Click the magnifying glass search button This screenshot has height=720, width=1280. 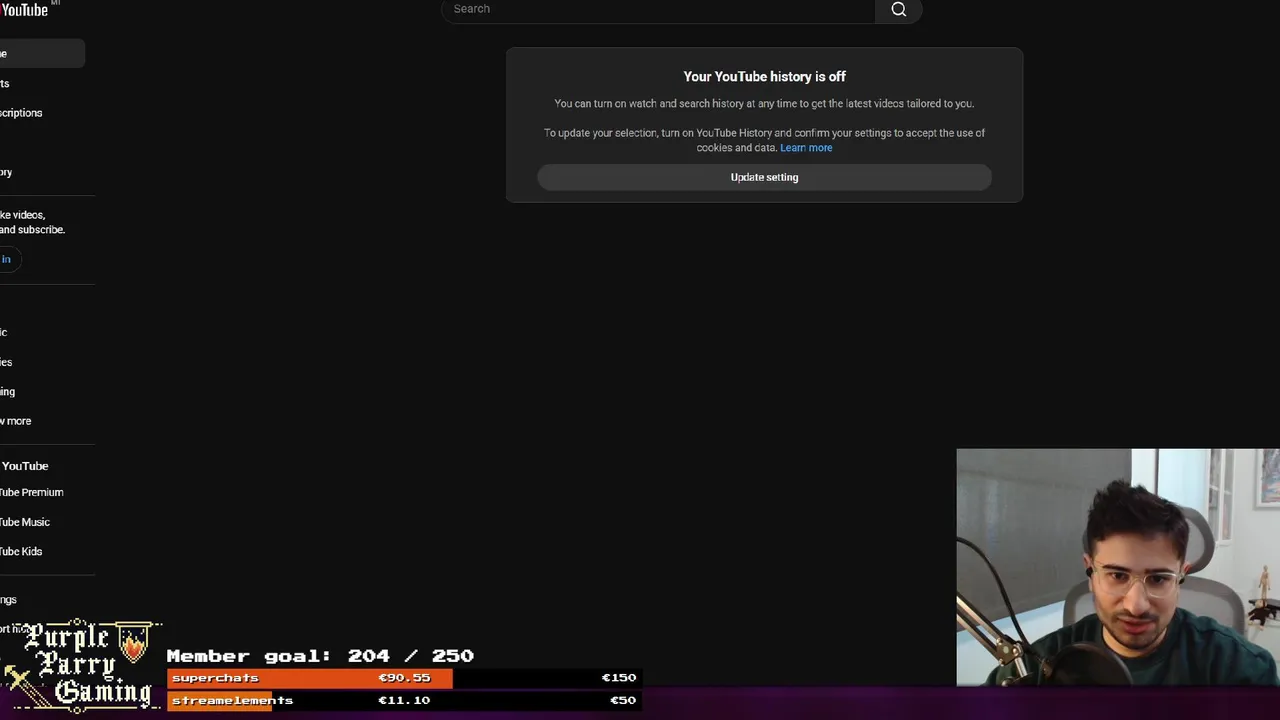pos(898,10)
